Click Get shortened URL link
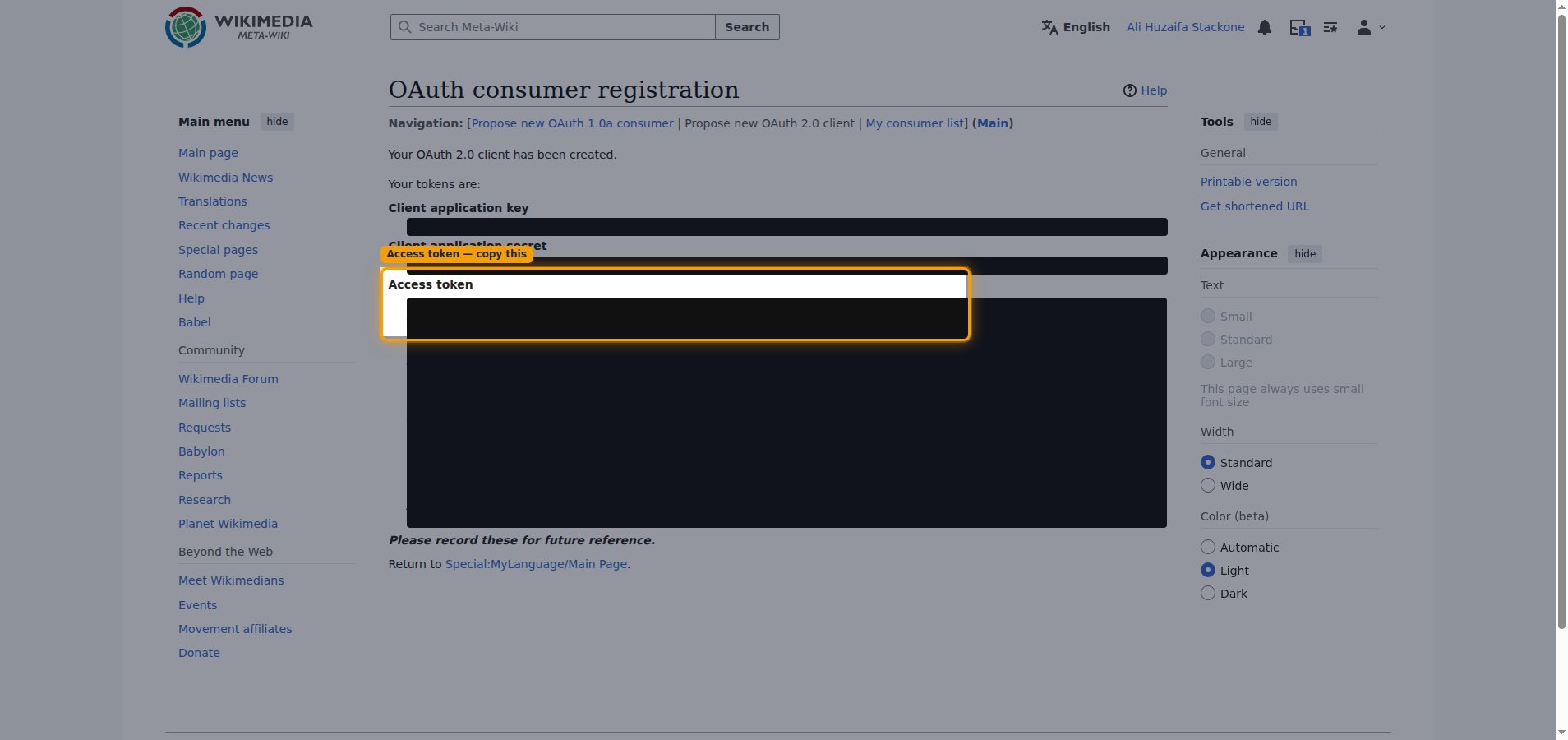This screenshot has height=740, width=1568. click(1255, 206)
